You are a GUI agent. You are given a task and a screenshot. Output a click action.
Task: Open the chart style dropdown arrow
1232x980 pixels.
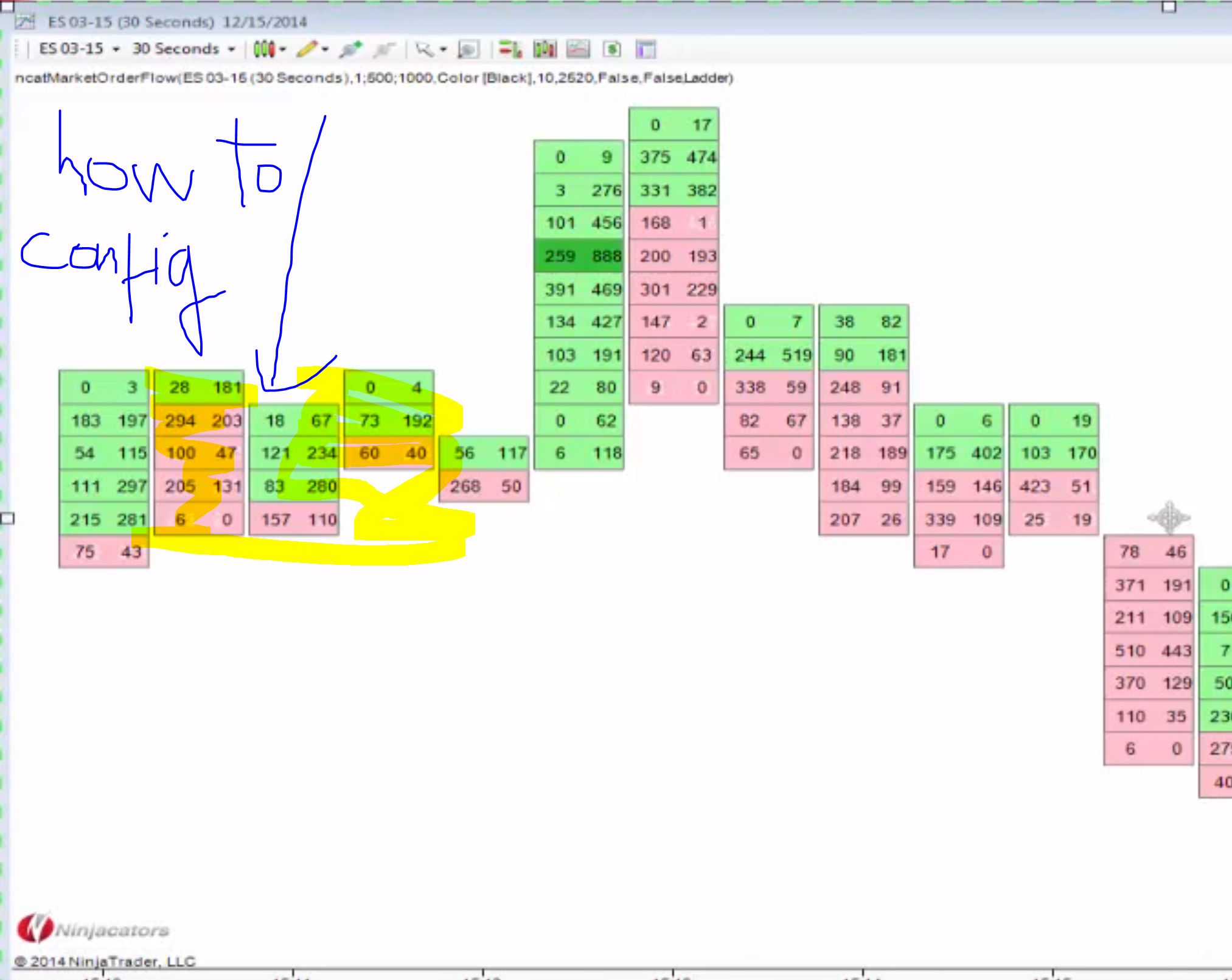pyautogui.click(x=283, y=49)
